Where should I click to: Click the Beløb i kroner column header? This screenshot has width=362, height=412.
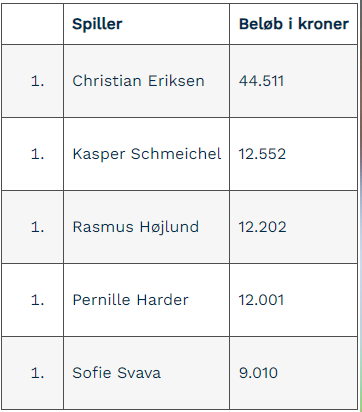pyautogui.click(x=293, y=24)
